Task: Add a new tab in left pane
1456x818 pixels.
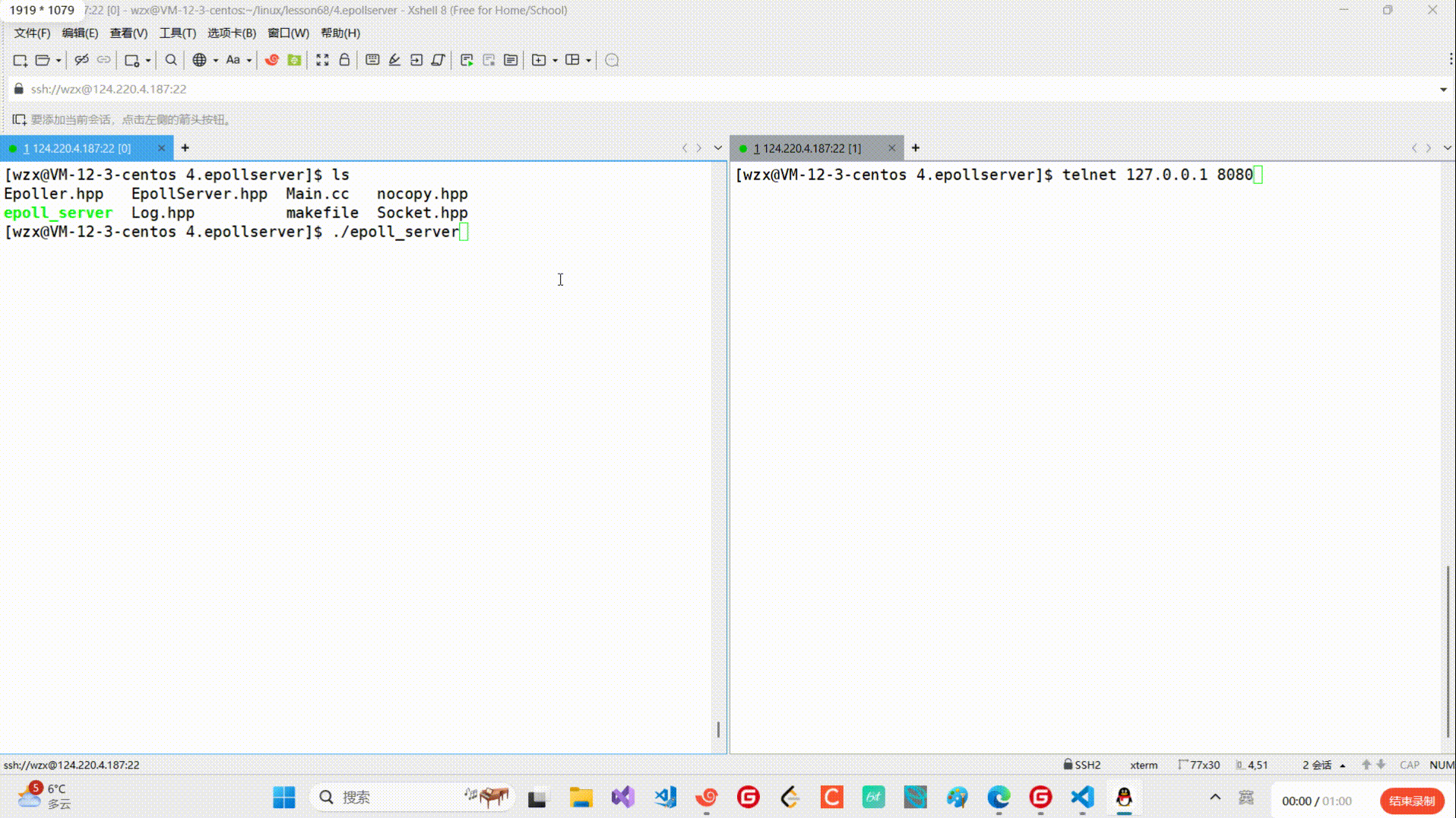Action: point(185,148)
